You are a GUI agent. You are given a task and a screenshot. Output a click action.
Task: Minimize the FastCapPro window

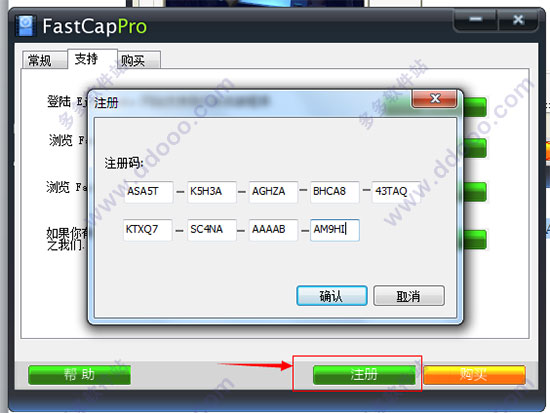476,20
